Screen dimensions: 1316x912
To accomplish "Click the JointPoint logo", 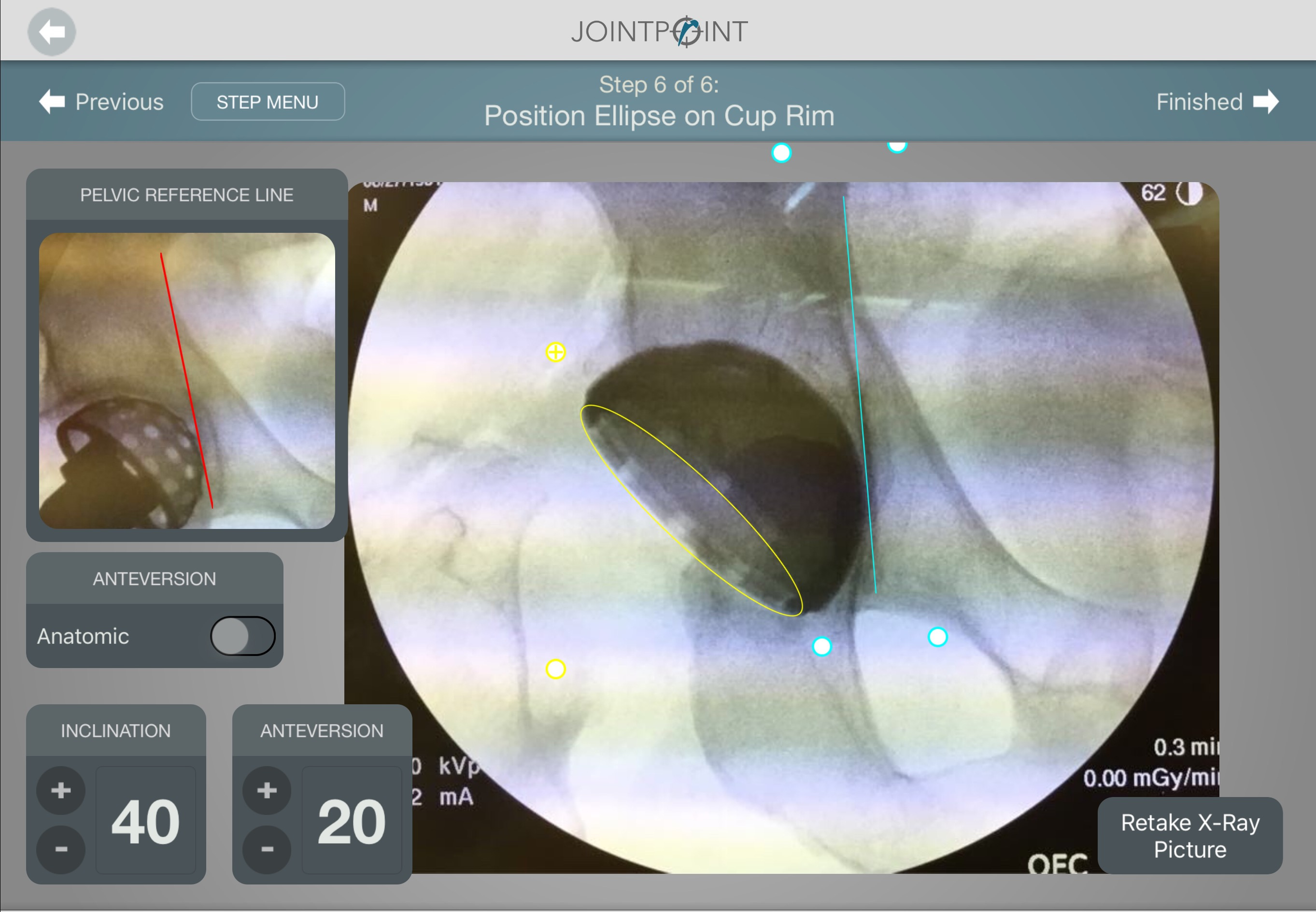I will pos(659,31).
